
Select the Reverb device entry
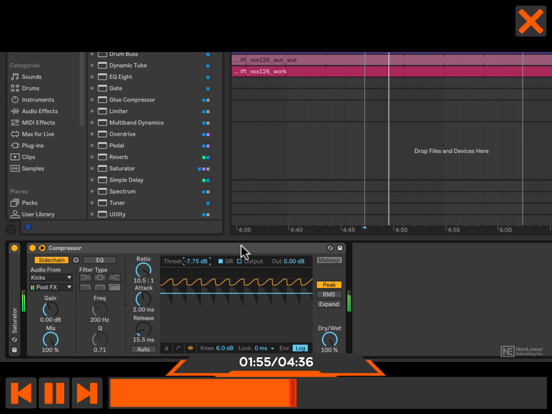(x=118, y=157)
